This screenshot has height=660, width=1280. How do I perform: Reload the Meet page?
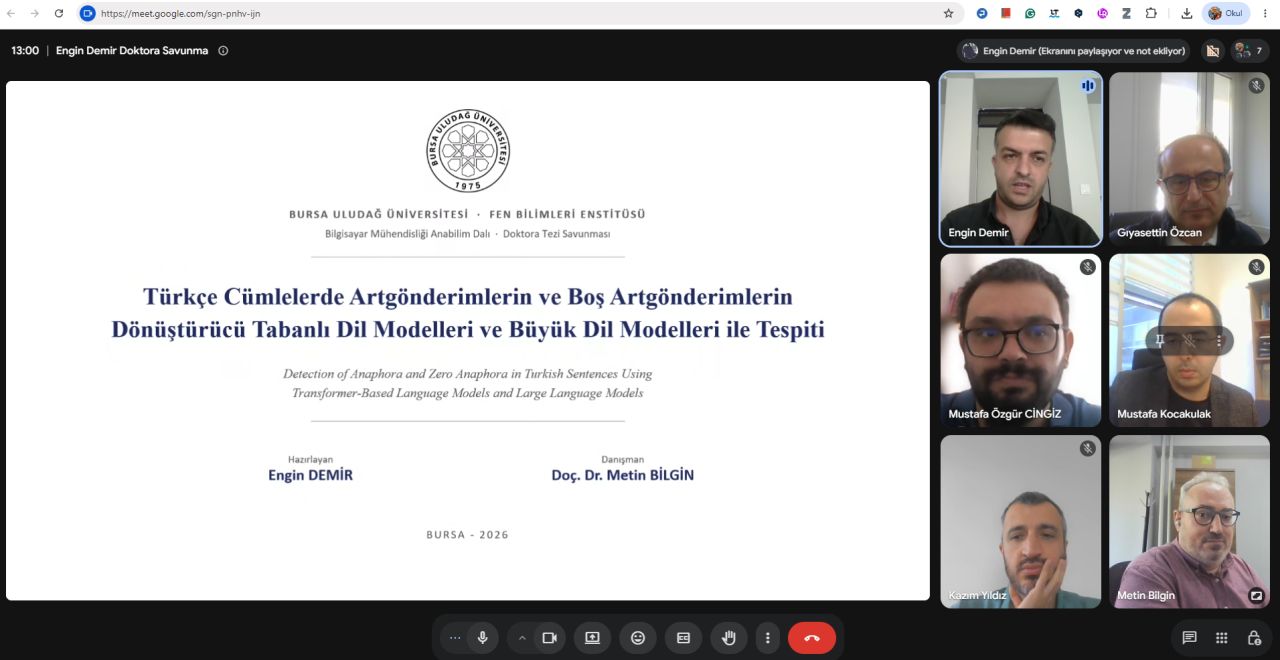pyautogui.click(x=58, y=13)
